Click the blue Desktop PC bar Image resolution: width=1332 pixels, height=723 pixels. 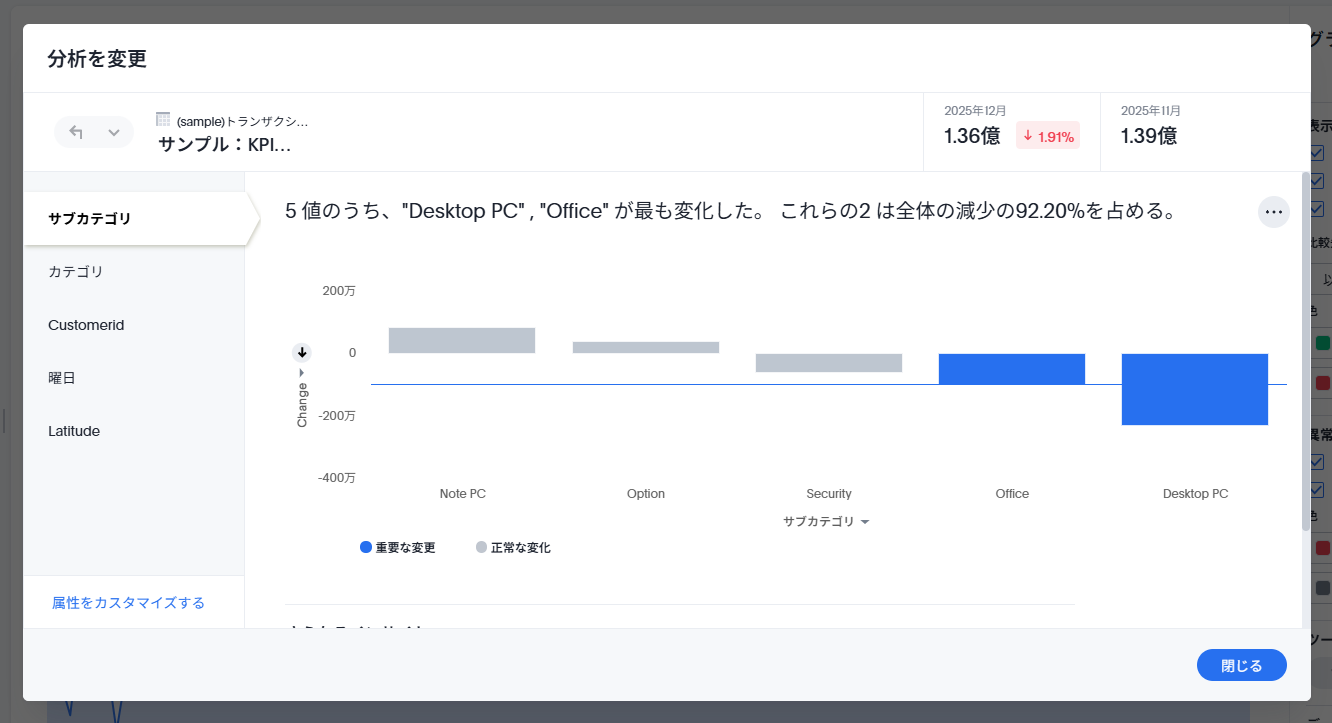(x=1194, y=389)
